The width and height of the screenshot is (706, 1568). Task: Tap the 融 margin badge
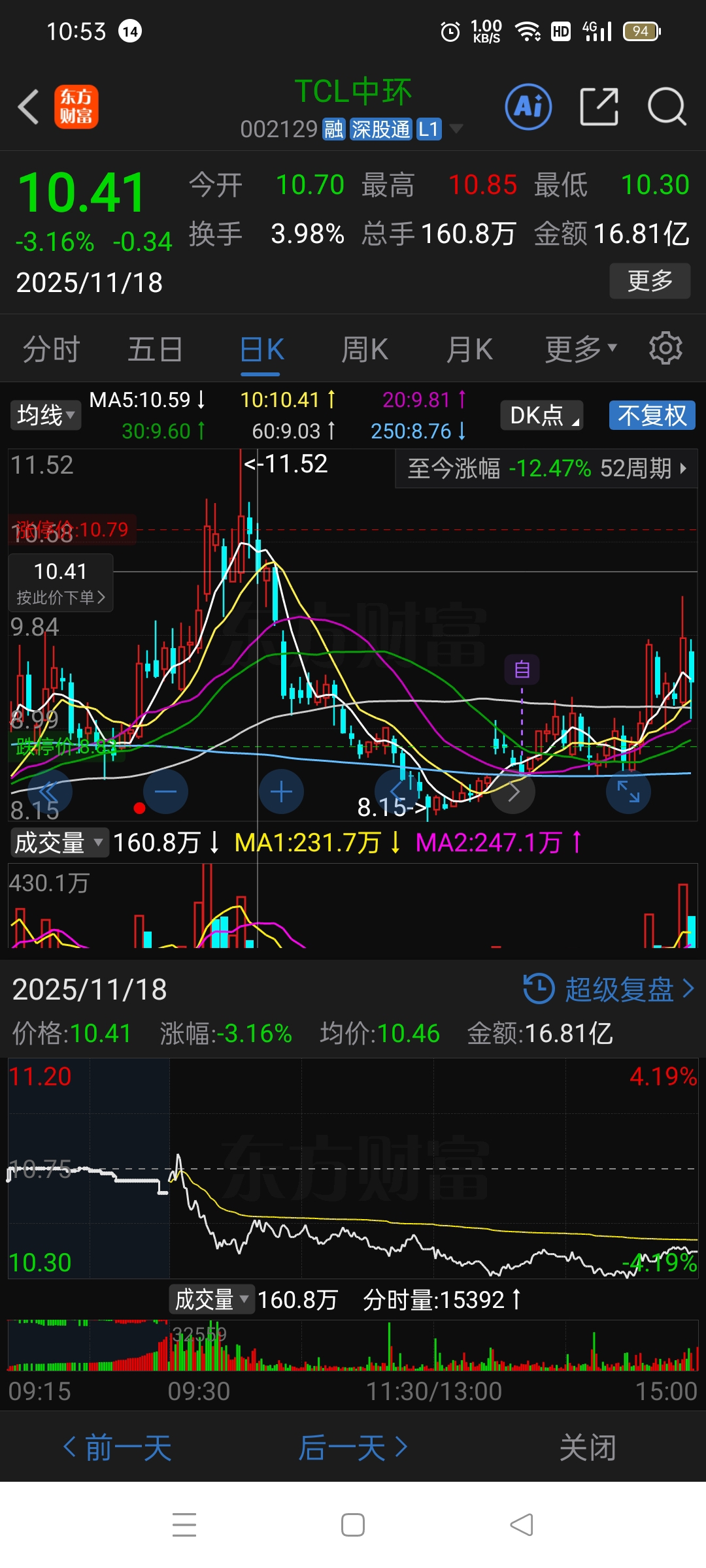(x=334, y=129)
